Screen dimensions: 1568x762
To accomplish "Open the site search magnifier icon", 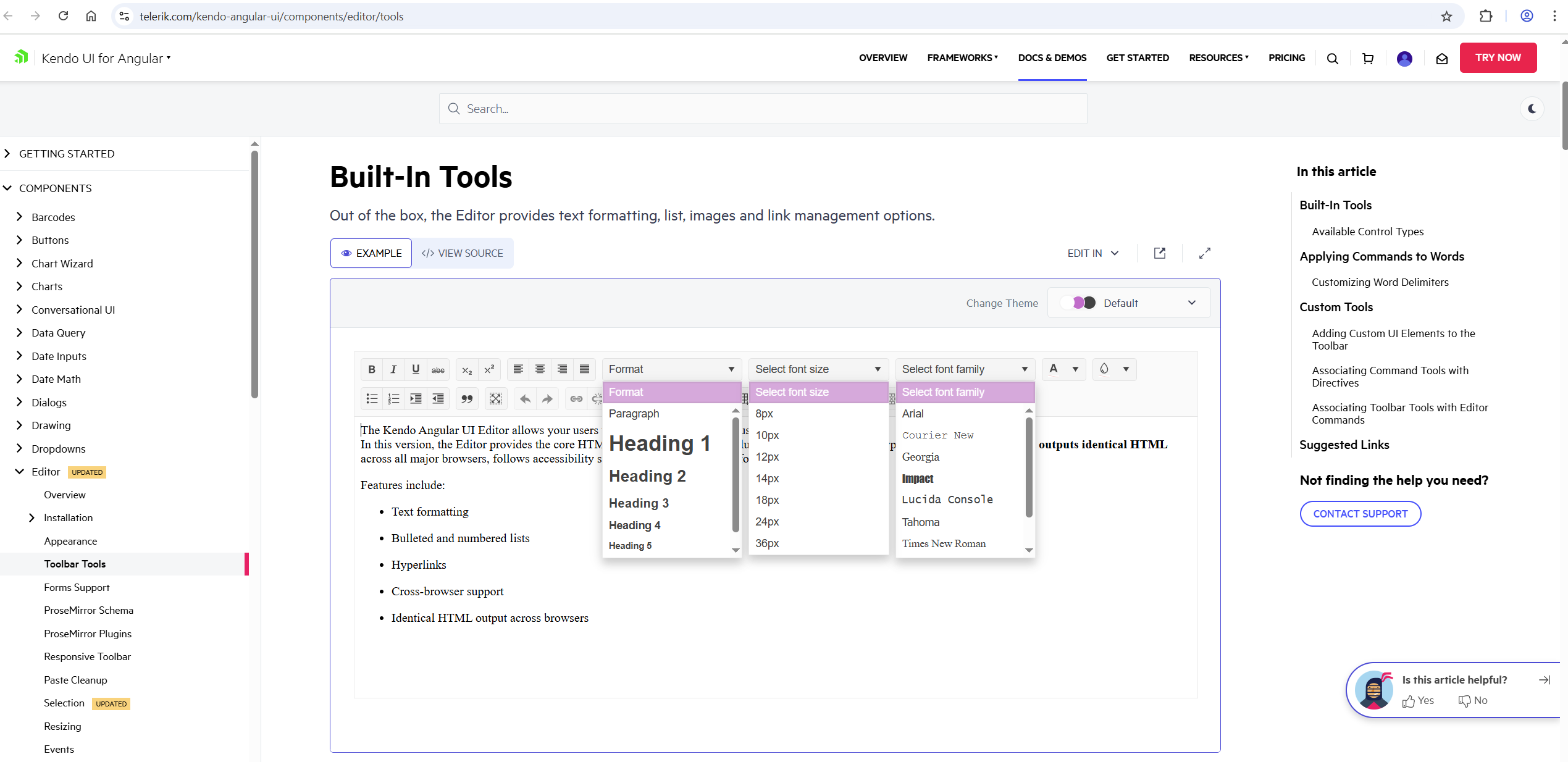I will (x=1333, y=59).
